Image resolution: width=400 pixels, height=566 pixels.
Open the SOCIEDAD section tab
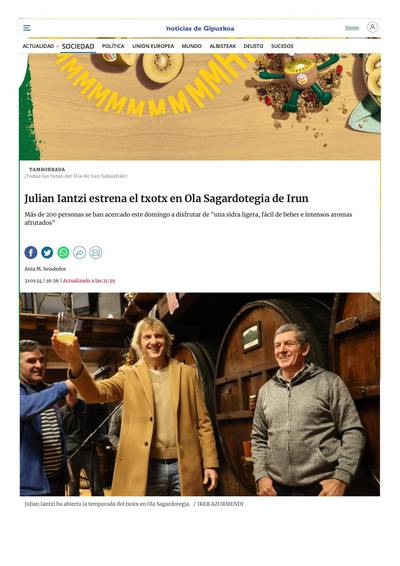tap(78, 46)
